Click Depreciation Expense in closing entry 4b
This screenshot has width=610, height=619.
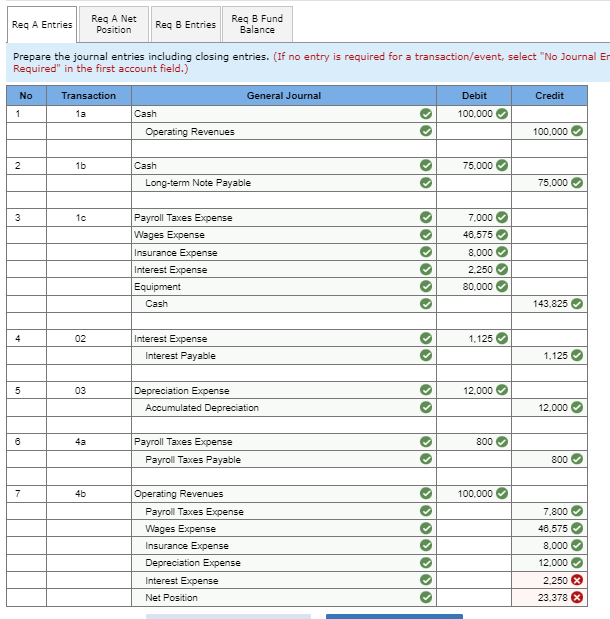coord(284,563)
